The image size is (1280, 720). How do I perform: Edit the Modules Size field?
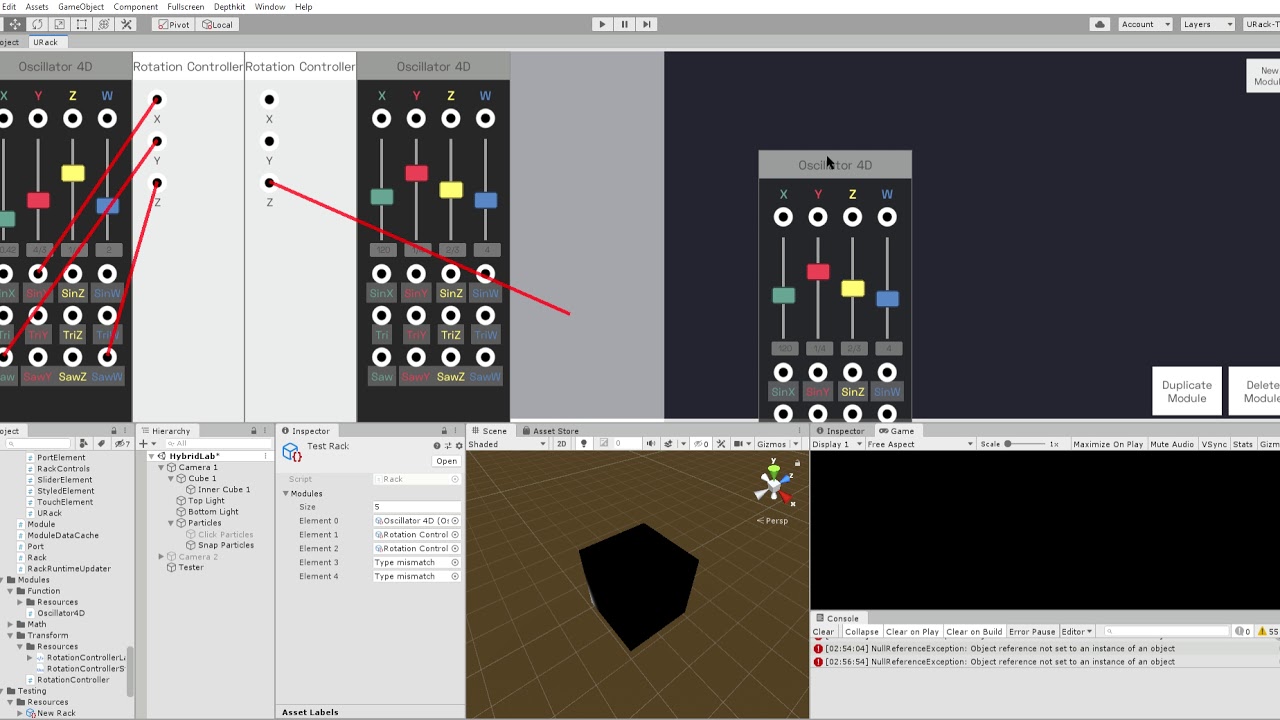coord(416,507)
